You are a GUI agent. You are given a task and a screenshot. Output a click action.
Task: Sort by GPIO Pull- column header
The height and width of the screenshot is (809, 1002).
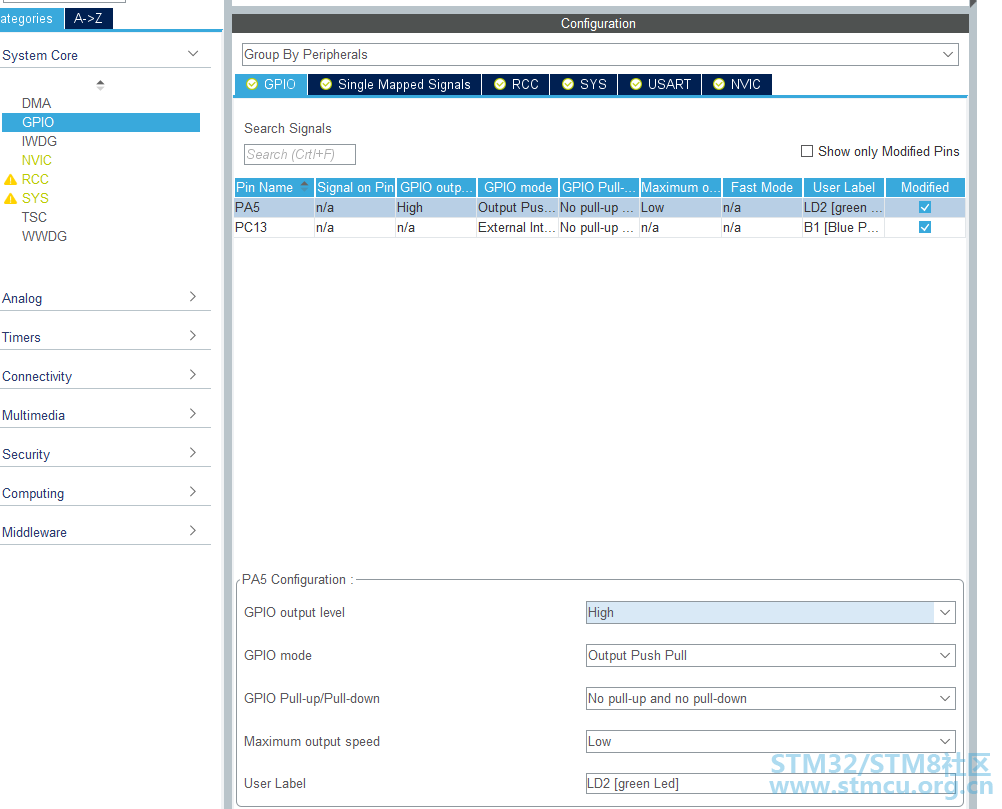click(599, 187)
